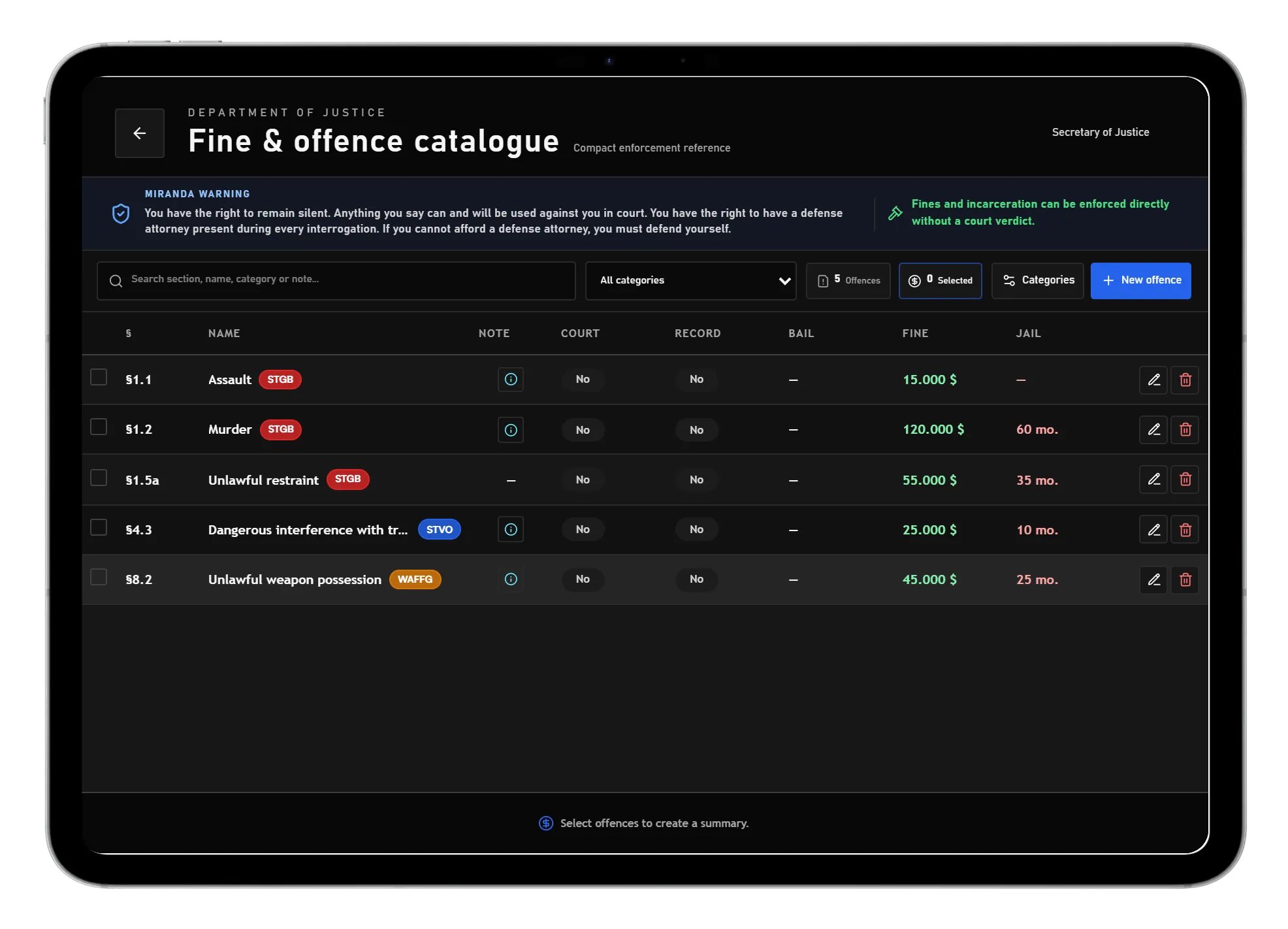Edit the Unlawful restraint entry

coord(1153,480)
